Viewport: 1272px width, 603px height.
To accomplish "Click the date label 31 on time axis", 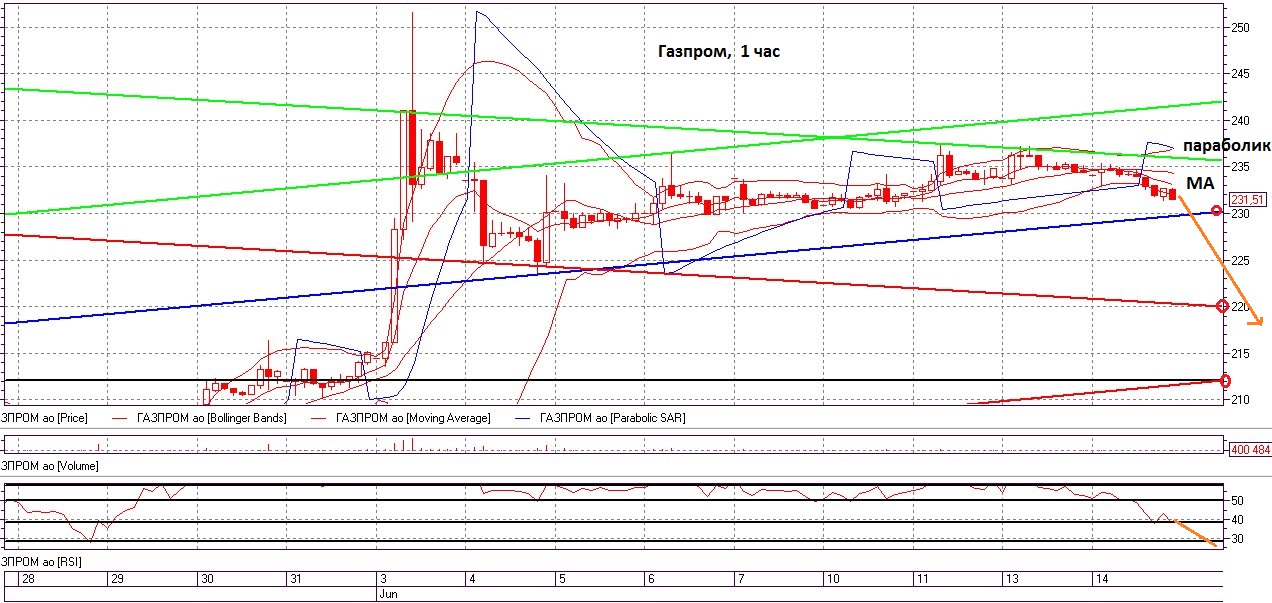I will click(295, 579).
